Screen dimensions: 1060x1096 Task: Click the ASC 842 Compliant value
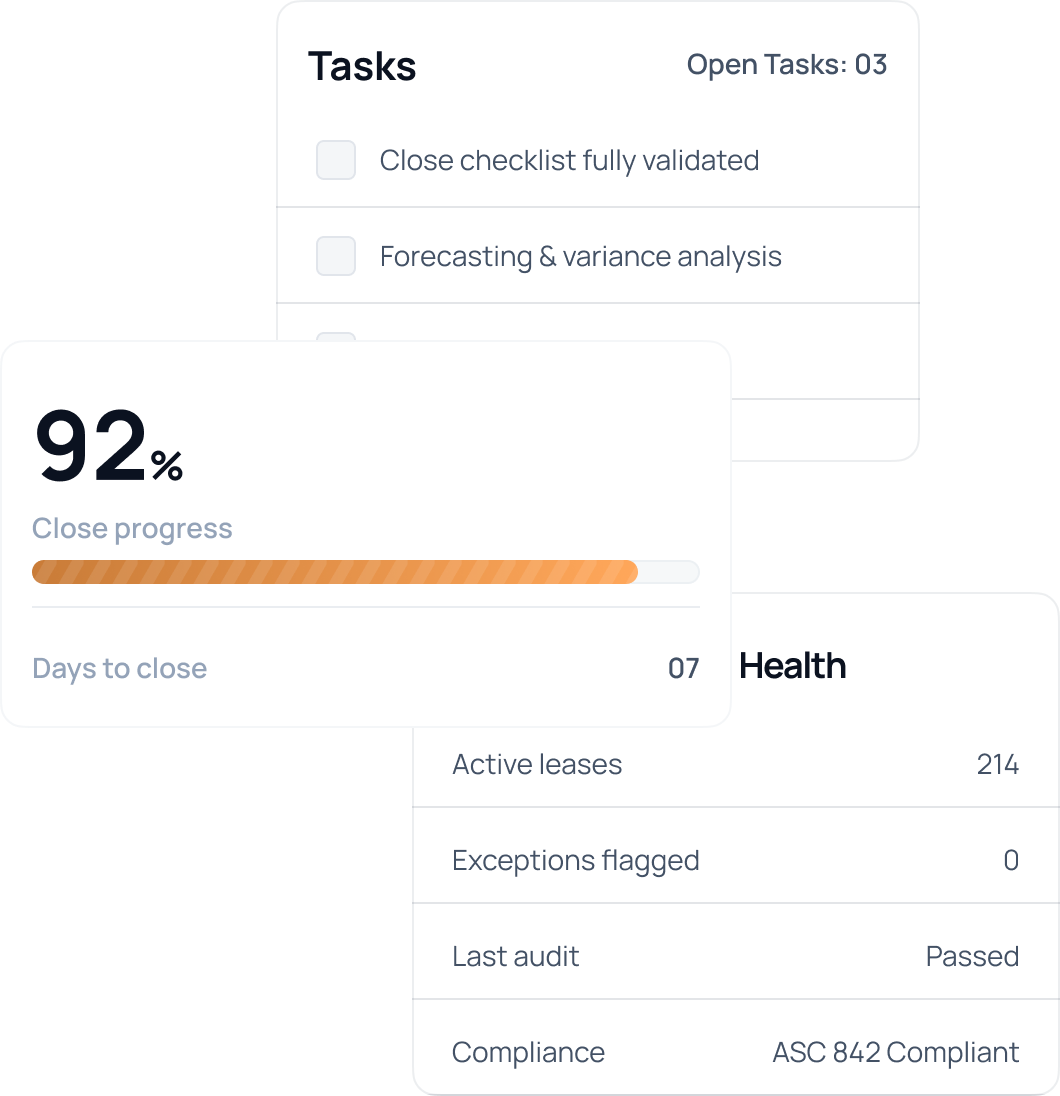(895, 1052)
